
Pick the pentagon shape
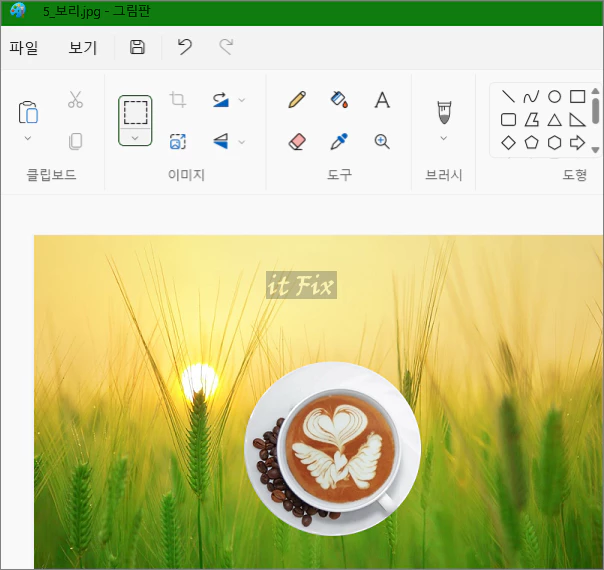[x=532, y=142]
